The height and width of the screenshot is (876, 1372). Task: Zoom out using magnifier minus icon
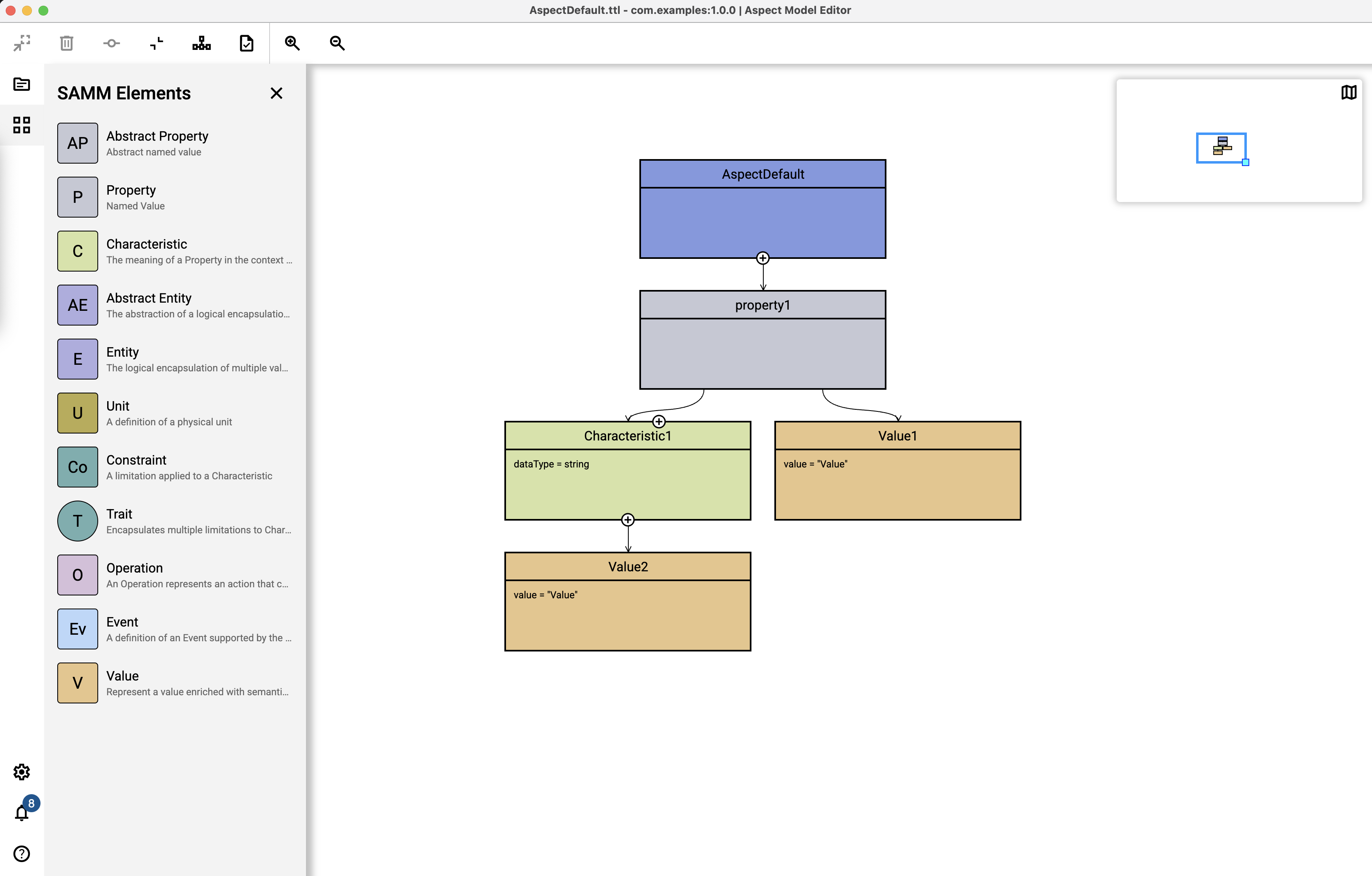pyautogui.click(x=337, y=43)
